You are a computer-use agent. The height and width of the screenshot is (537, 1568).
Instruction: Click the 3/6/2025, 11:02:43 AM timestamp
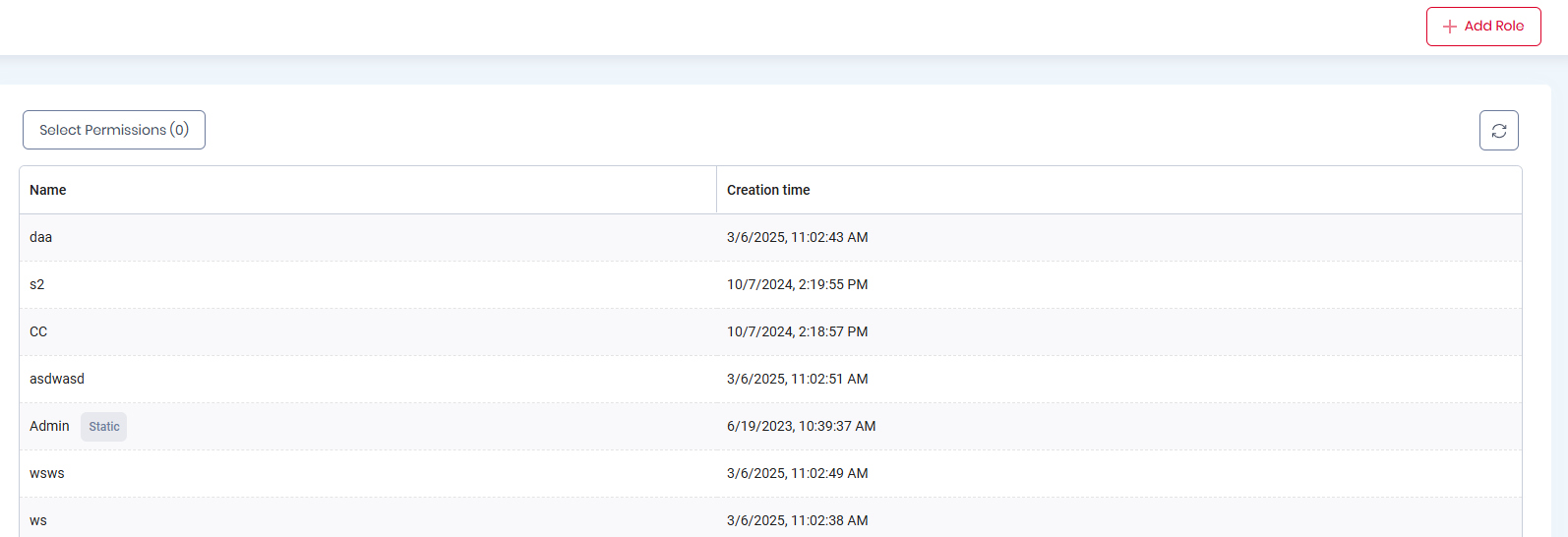(x=798, y=237)
